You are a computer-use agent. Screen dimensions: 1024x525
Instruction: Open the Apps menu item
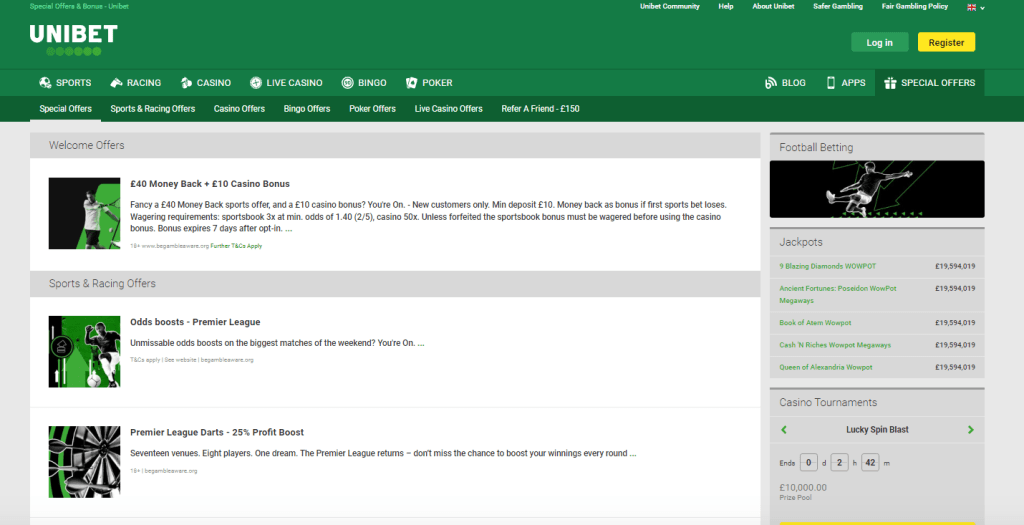coord(846,83)
